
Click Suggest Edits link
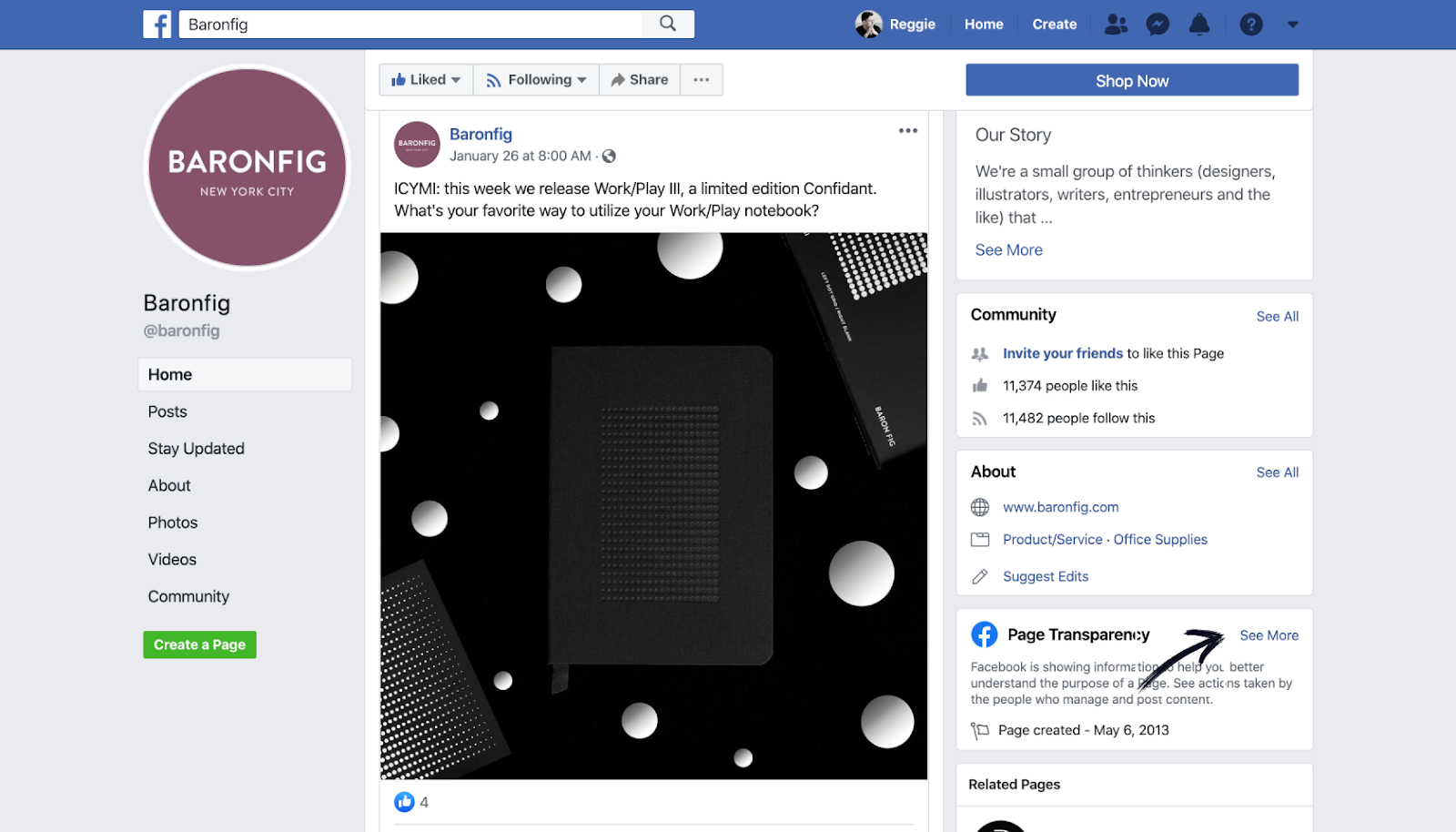(1046, 576)
